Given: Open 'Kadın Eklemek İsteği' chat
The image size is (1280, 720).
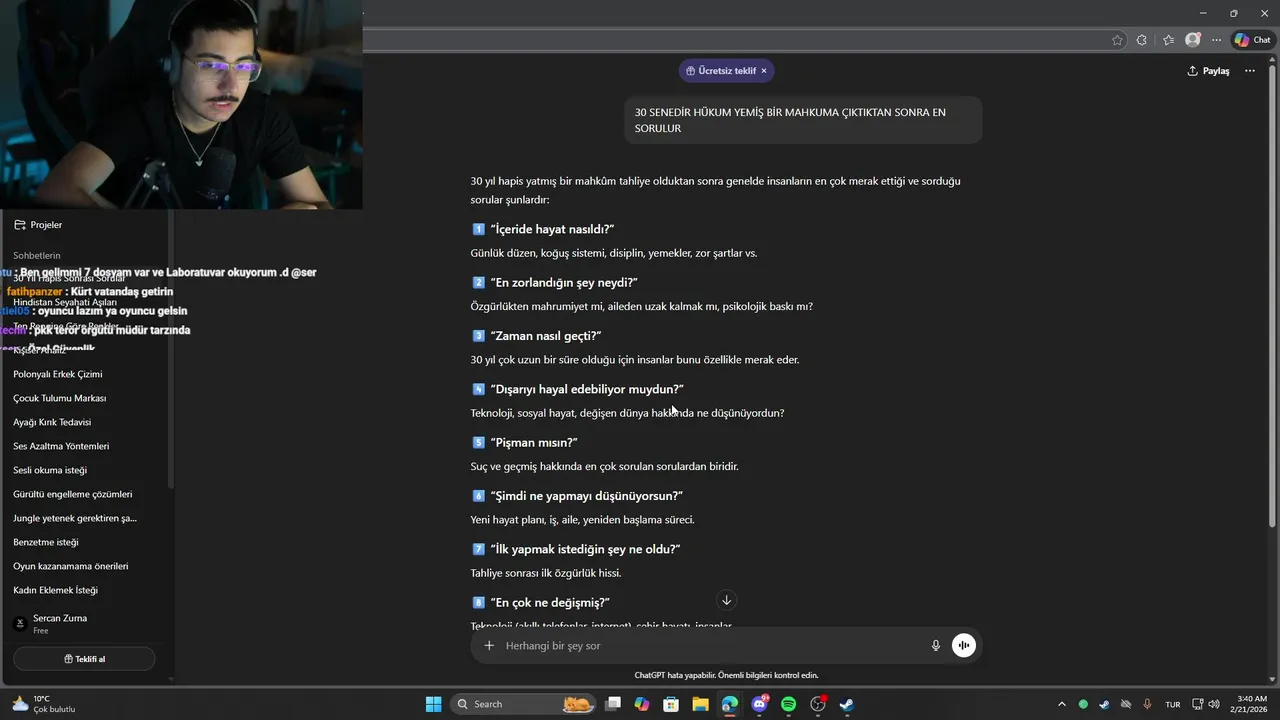Looking at the screenshot, I should pyautogui.click(x=56, y=590).
